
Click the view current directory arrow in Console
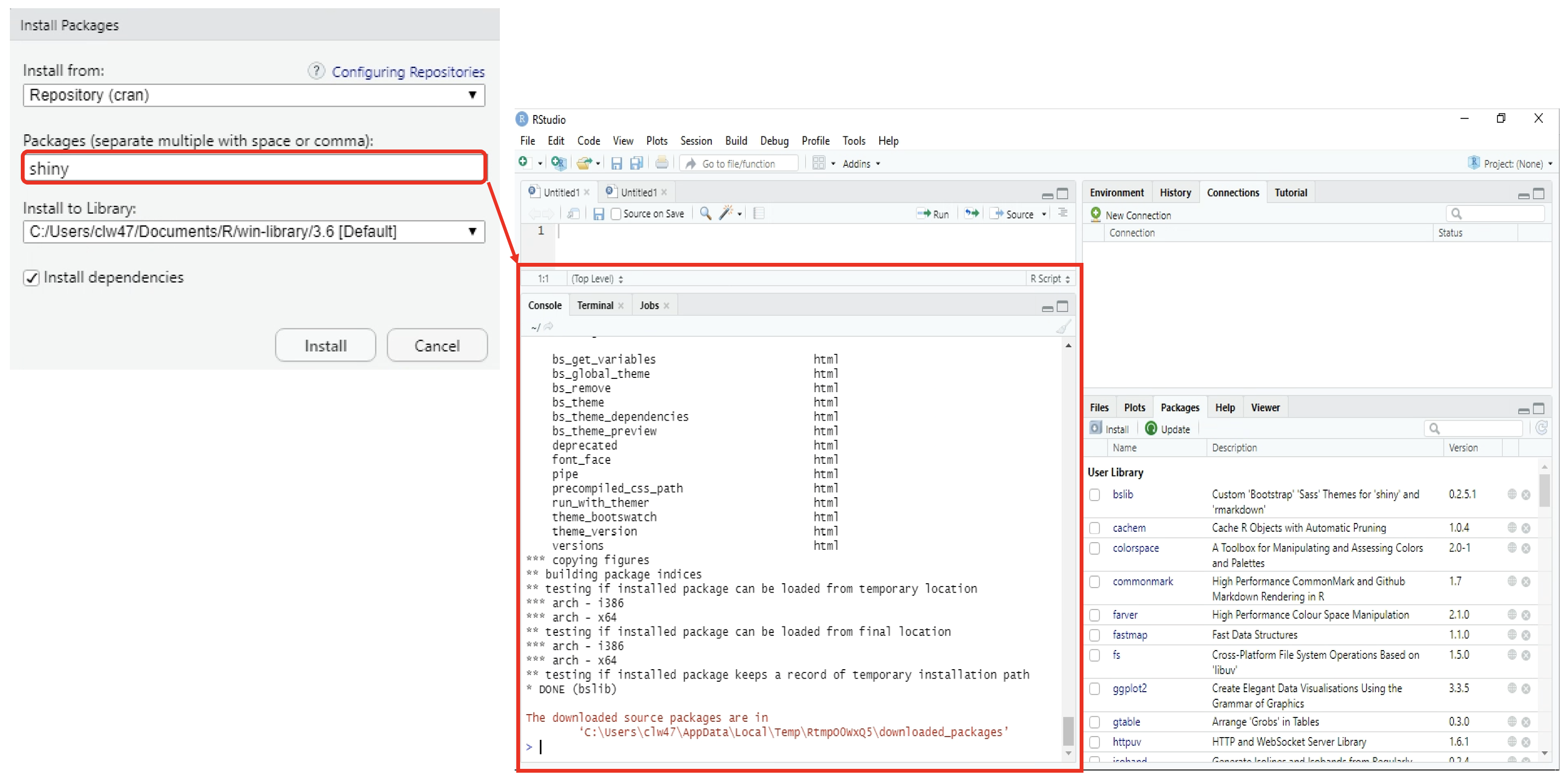point(549,327)
